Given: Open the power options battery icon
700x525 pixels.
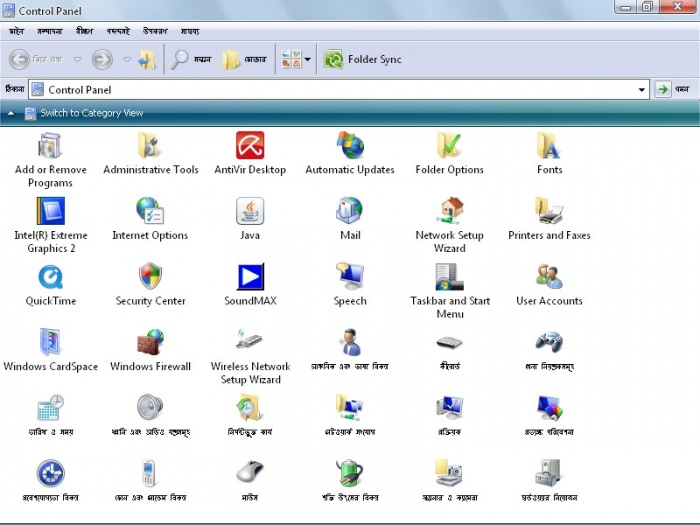Looking at the screenshot, I should click(350, 481).
